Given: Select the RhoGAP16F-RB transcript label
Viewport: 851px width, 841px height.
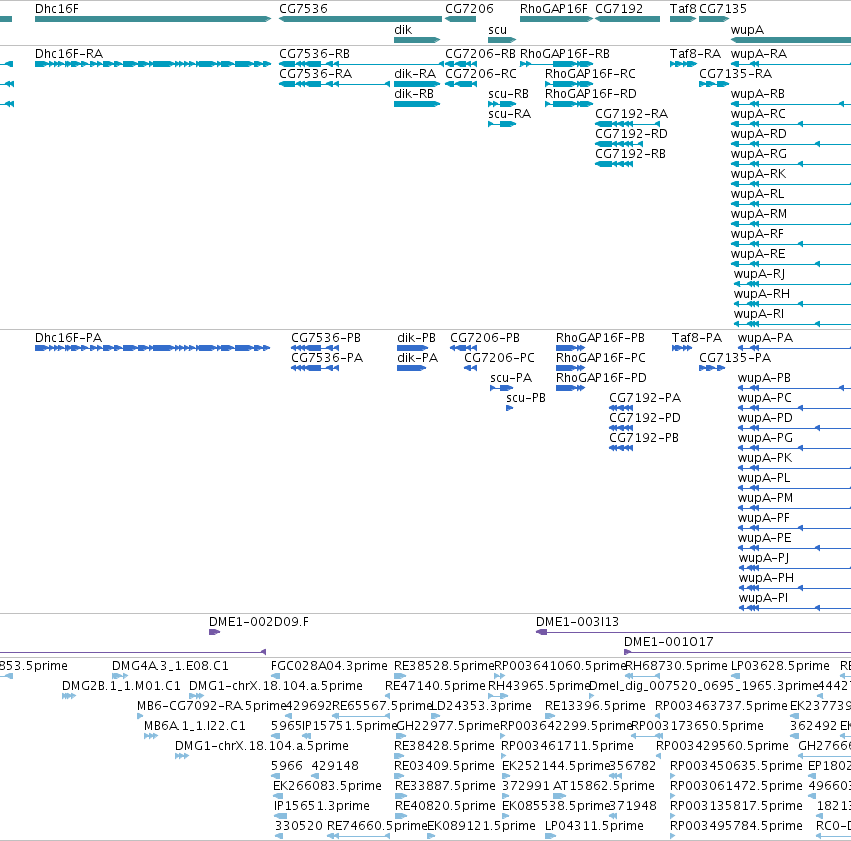Looking at the screenshot, I should click(x=564, y=54).
